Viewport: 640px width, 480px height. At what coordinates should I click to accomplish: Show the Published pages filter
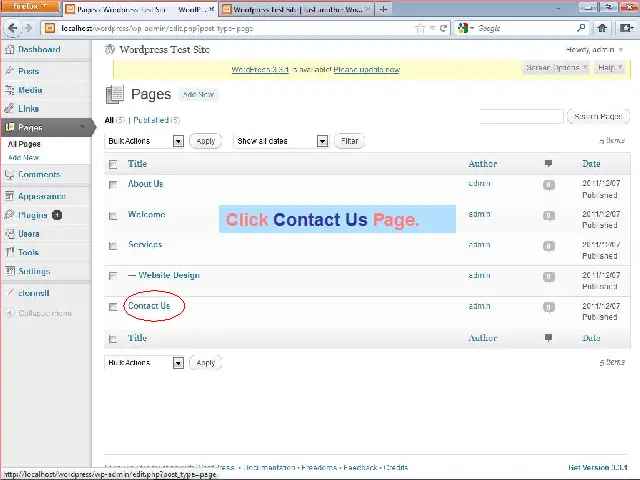click(x=157, y=120)
